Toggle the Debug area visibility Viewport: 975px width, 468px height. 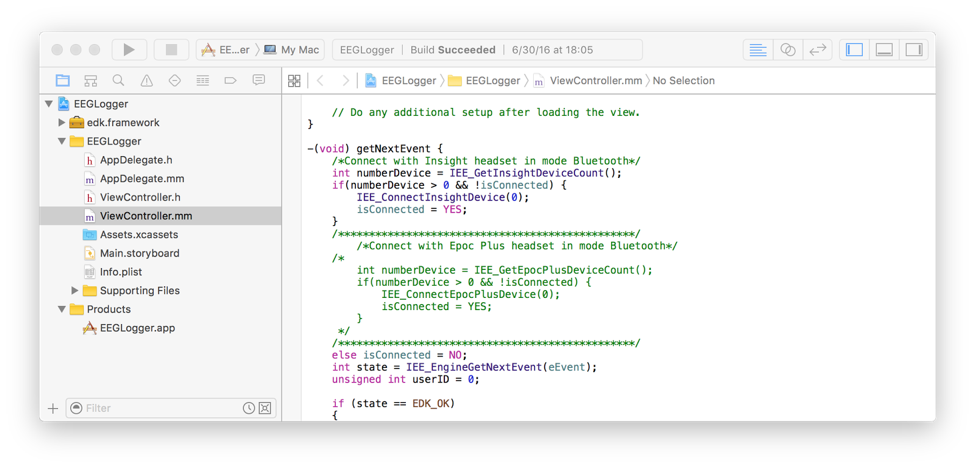[x=884, y=50]
